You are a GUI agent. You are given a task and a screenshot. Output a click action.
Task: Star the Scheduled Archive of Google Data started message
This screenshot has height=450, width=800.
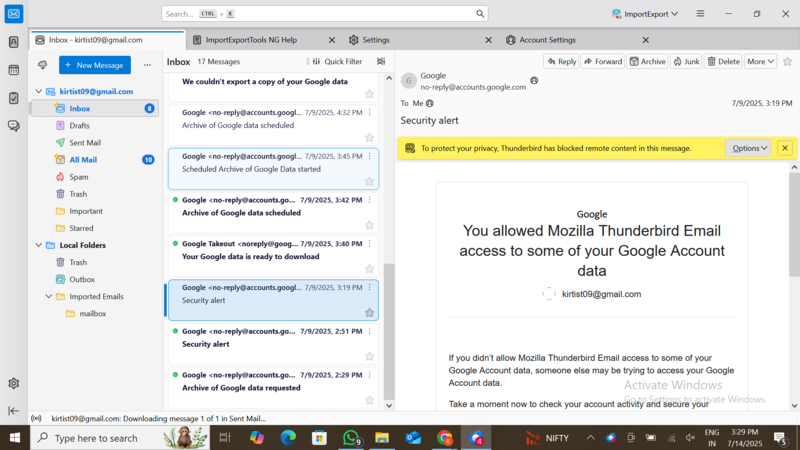369,181
